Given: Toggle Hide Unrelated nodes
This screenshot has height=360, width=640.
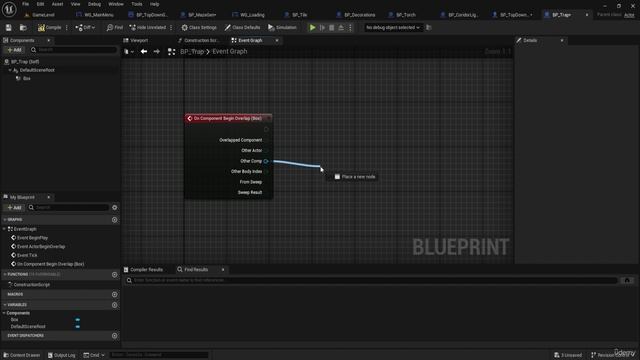Looking at the screenshot, I should tap(148, 27).
